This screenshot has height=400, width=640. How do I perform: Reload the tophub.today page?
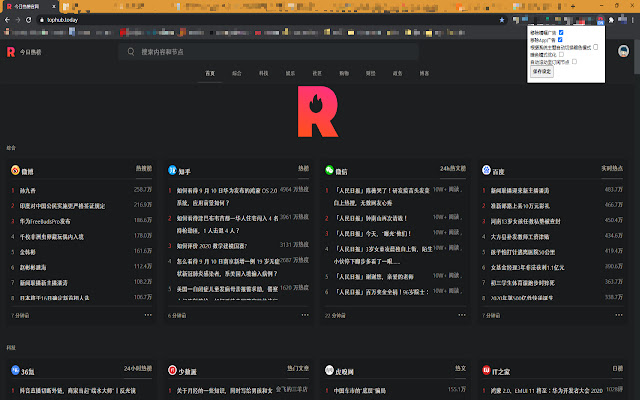(x=29, y=20)
